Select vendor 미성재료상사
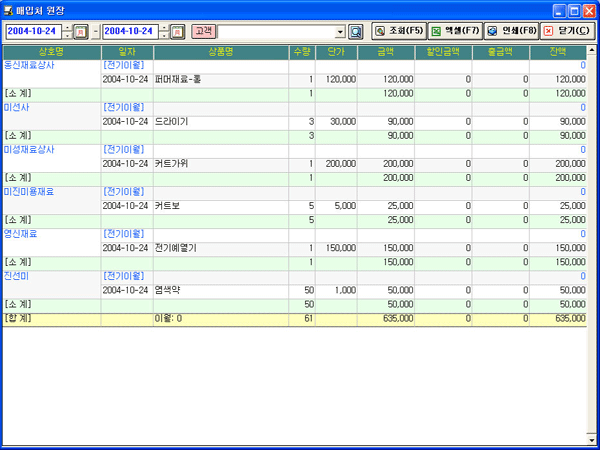The width and height of the screenshot is (600, 450). click(29, 150)
